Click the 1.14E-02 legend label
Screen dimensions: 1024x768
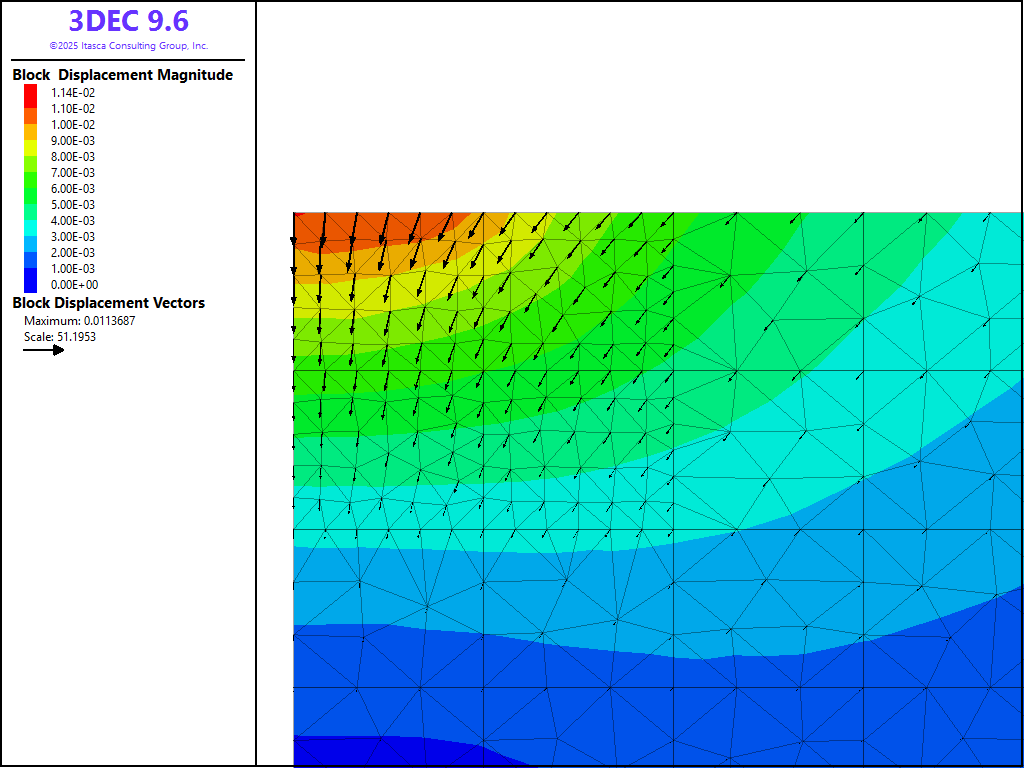coord(73,93)
